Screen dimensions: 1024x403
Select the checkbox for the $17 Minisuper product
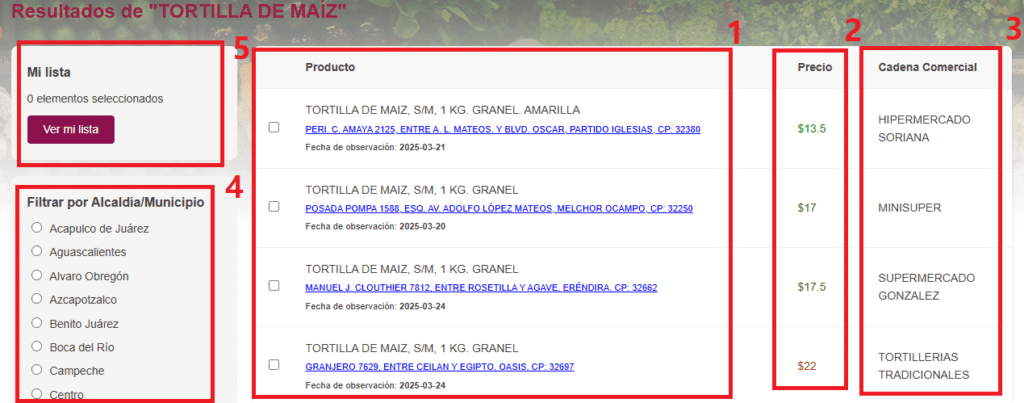(x=274, y=207)
